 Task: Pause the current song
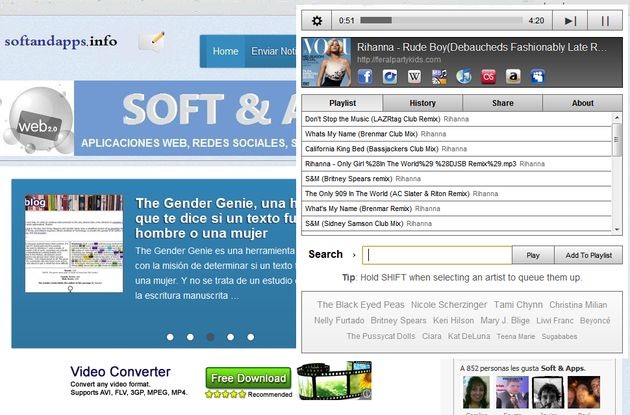pos(605,20)
